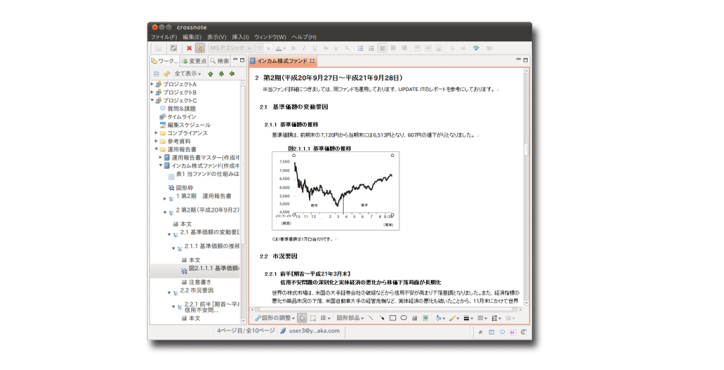724x370 pixels.
Task: Open the ファイル(F) menu
Action: pos(164,37)
